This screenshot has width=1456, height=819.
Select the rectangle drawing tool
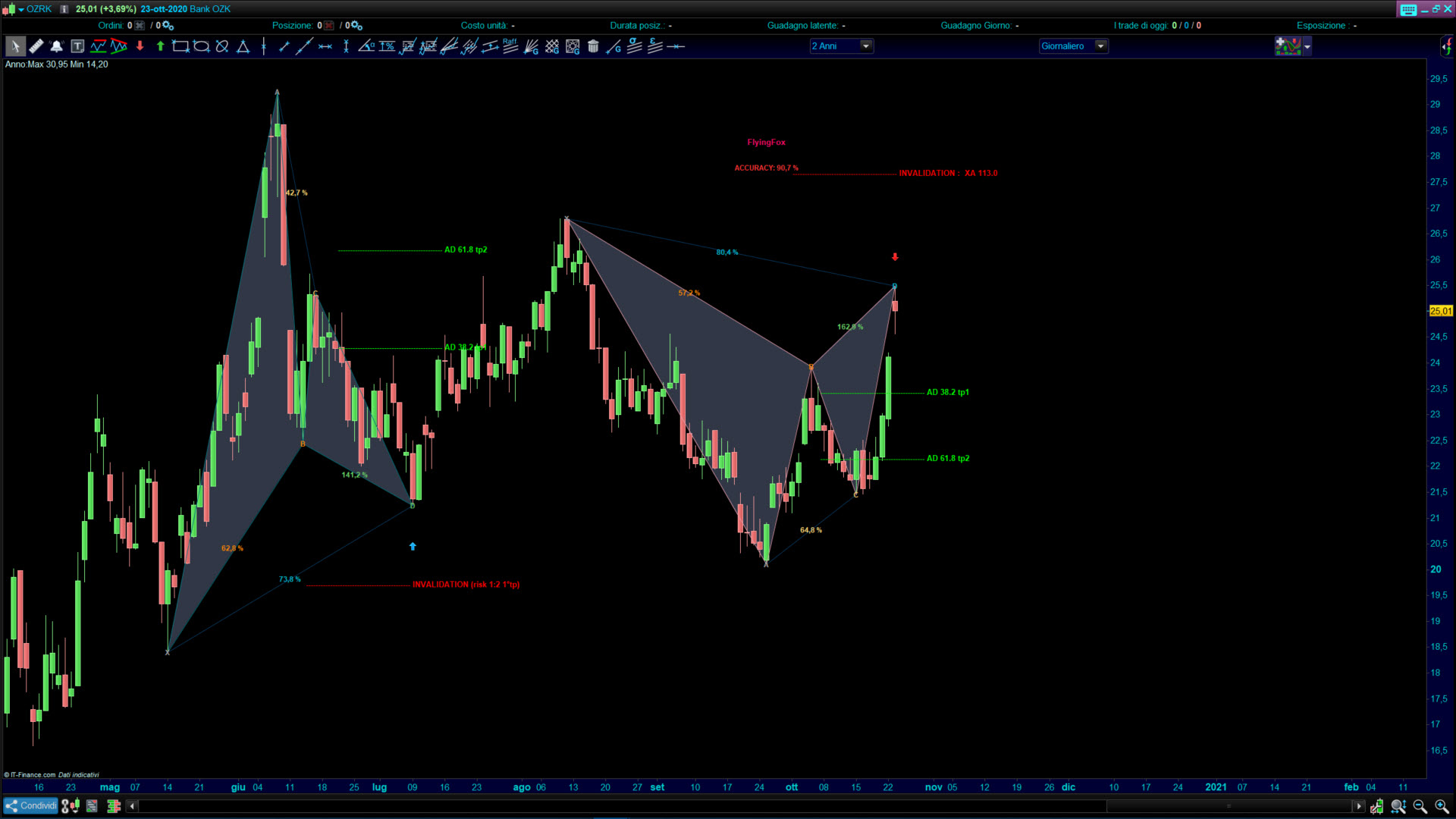[180, 46]
